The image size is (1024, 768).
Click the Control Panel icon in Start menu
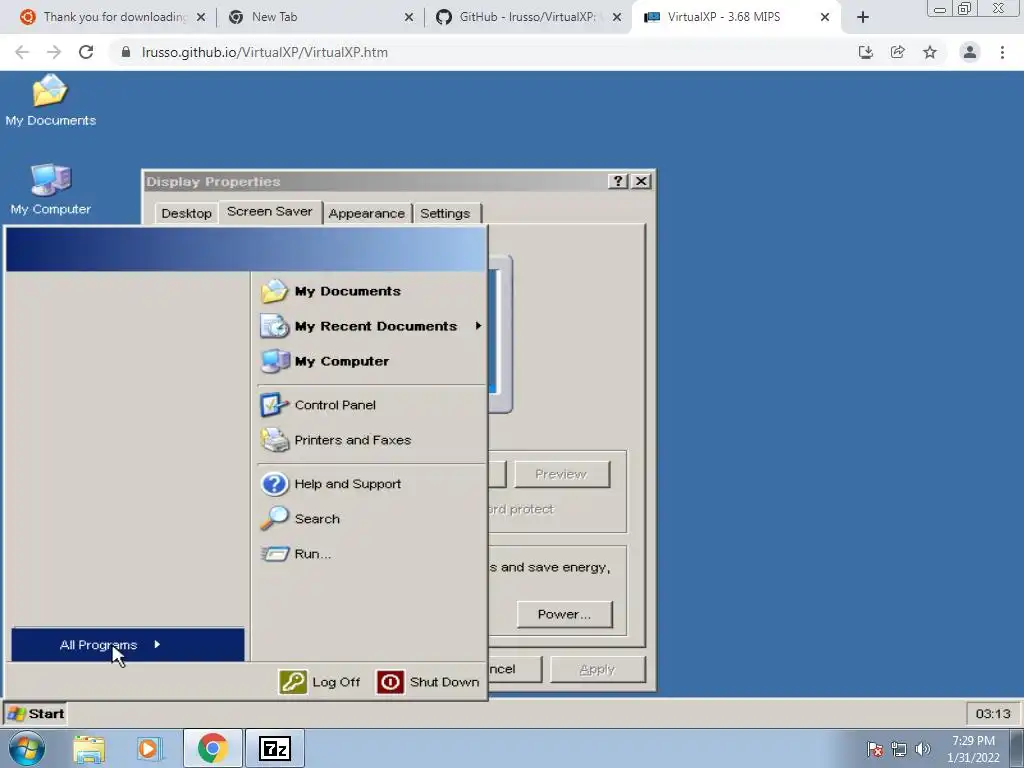click(x=274, y=405)
